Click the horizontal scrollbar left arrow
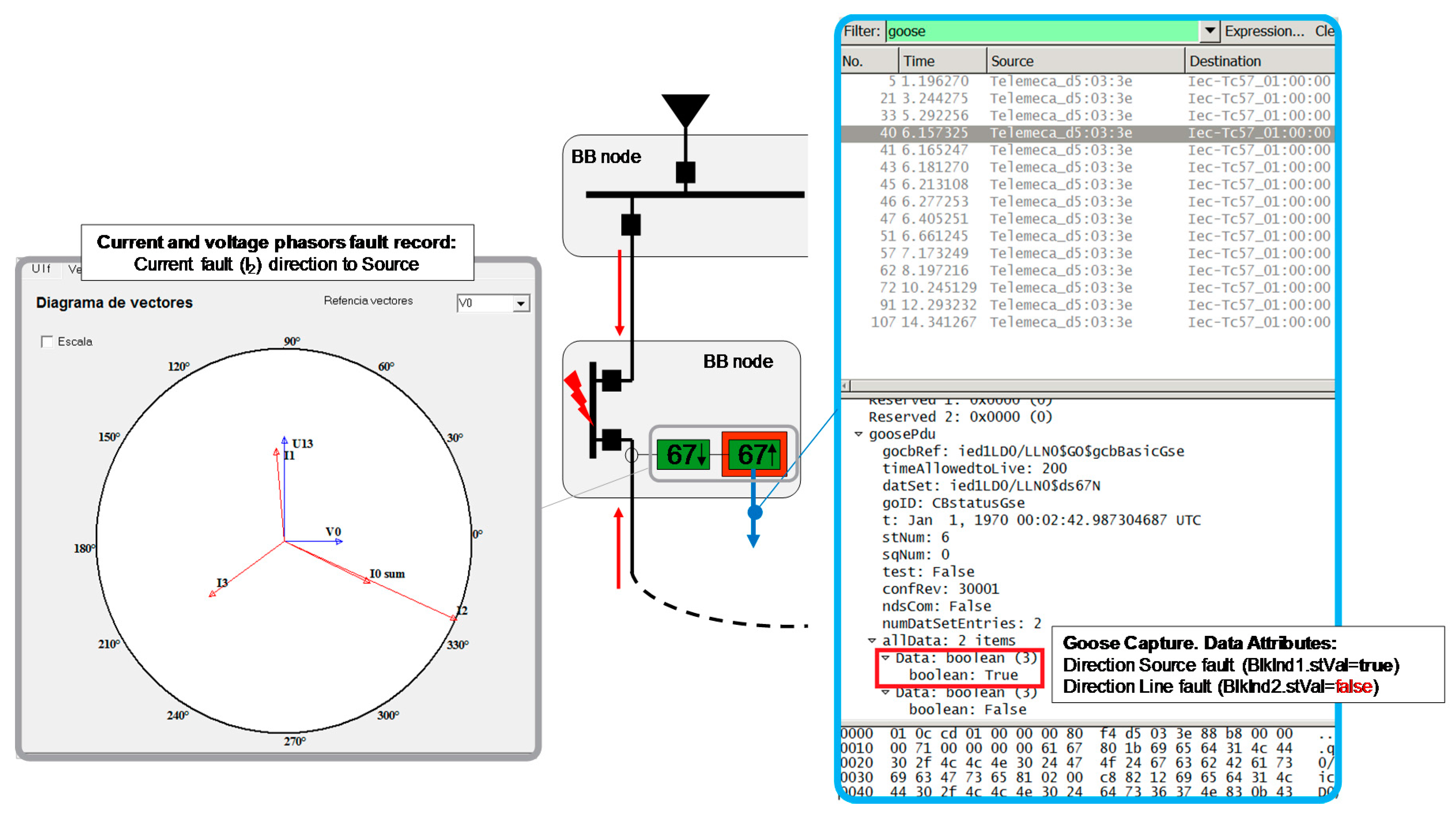The width and height of the screenshot is (1456, 818). coord(845,386)
